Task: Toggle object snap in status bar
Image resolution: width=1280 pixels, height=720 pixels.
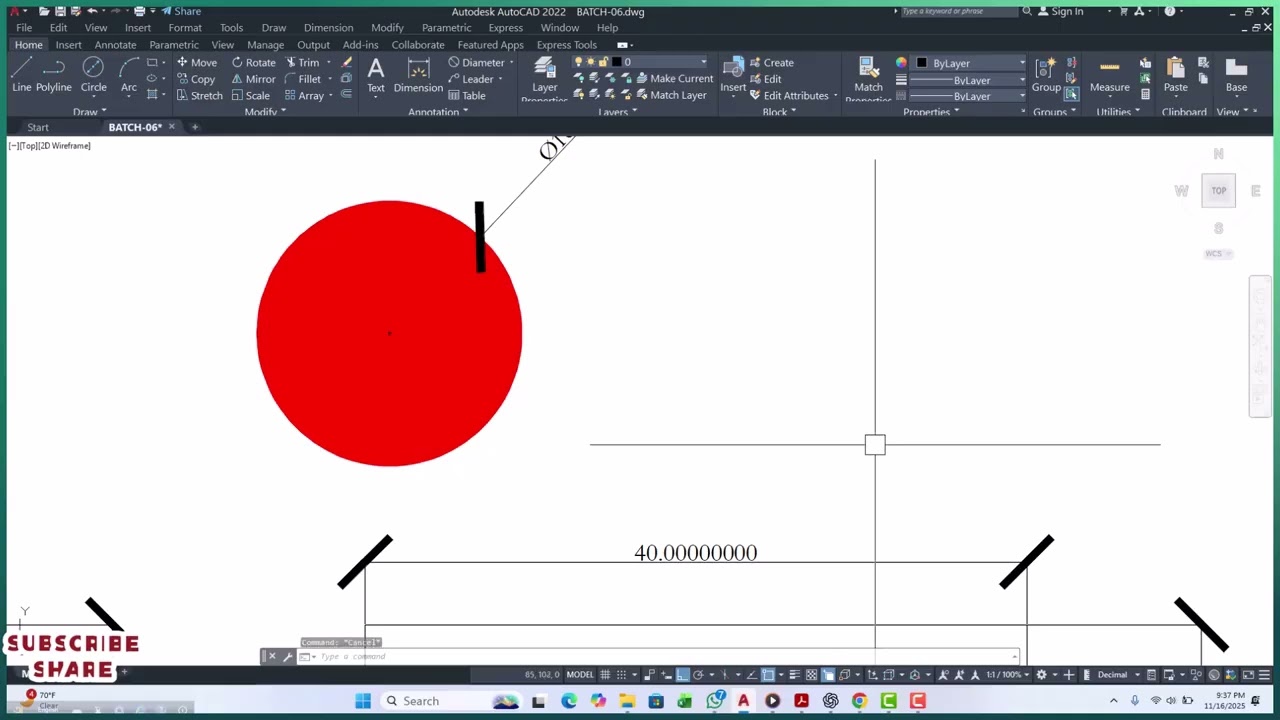Action: point(768,675)
